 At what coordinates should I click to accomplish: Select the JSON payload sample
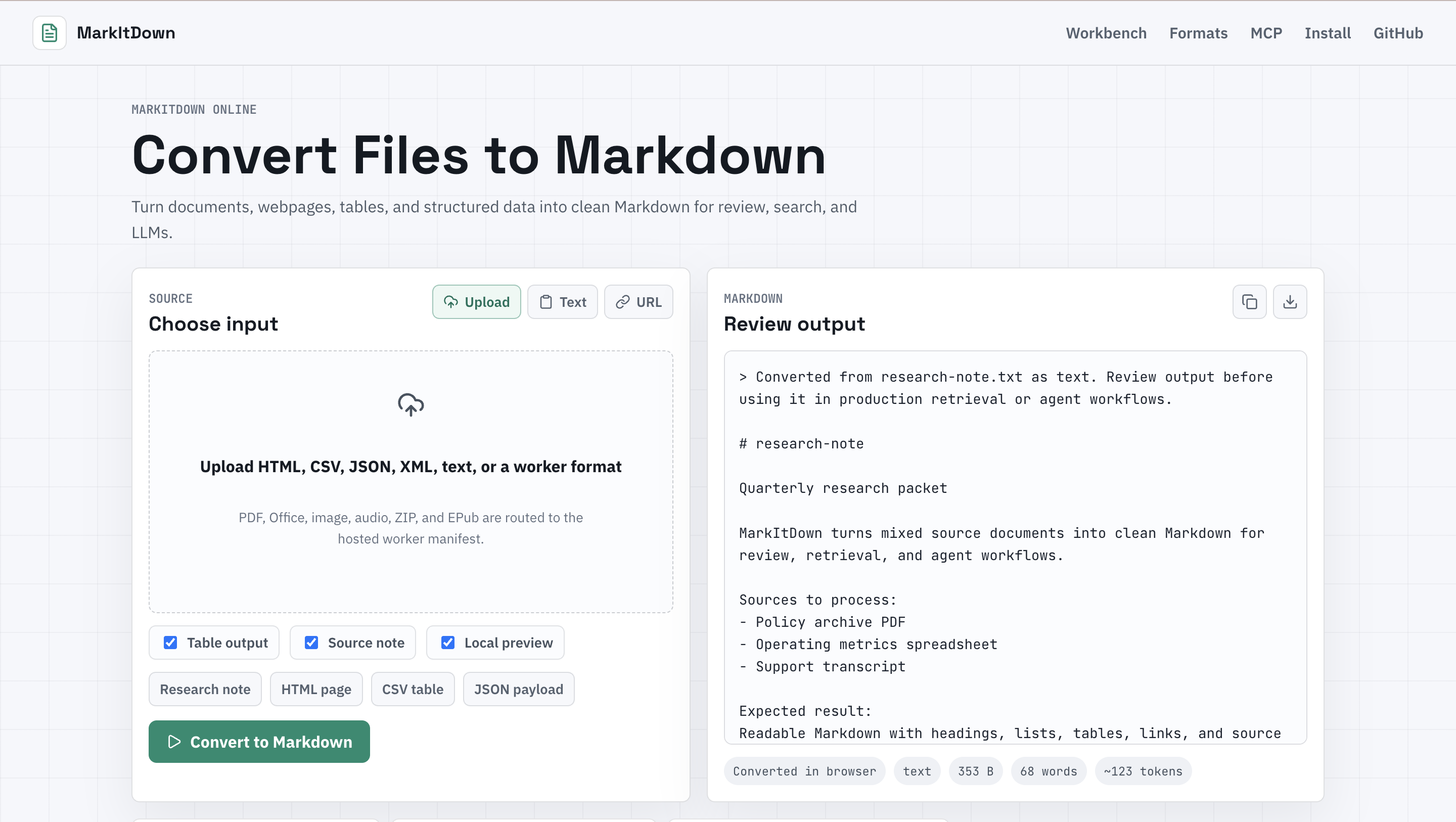[518, 689]
